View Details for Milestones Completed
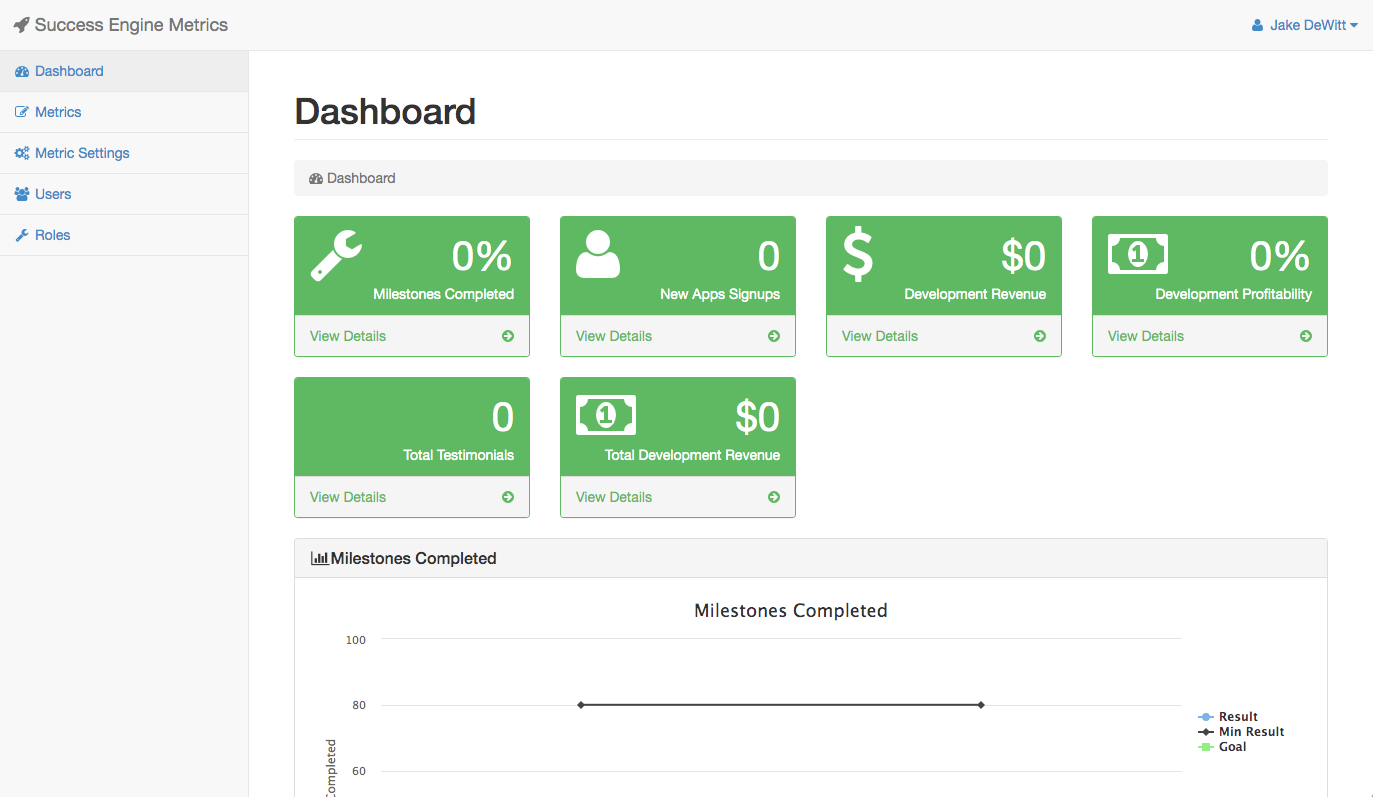This screenshot has height=797, width=1373. click(348, 336)
